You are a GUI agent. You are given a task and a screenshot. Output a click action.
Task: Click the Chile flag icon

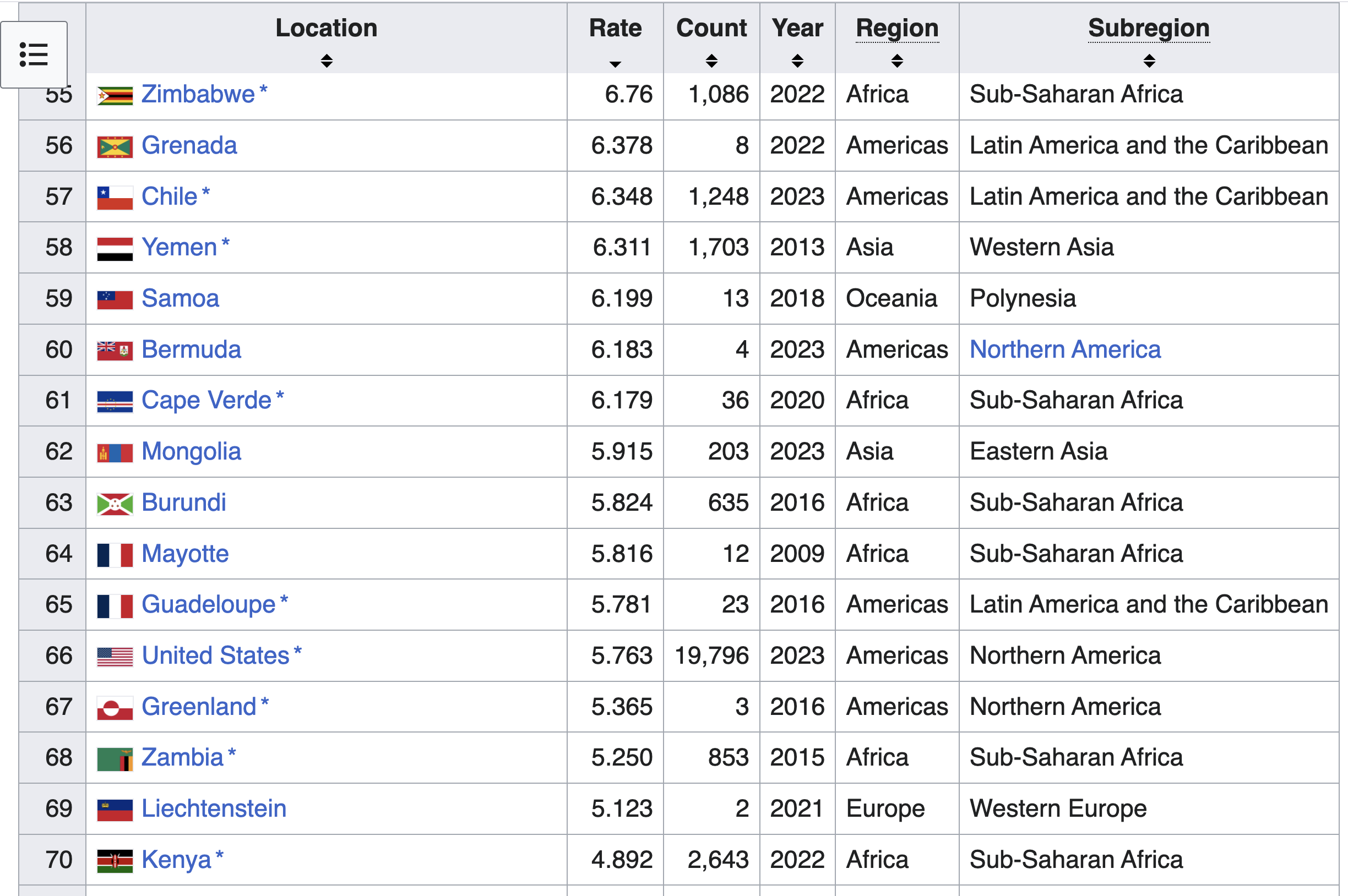pyautogui.click(x=115, y=198)
